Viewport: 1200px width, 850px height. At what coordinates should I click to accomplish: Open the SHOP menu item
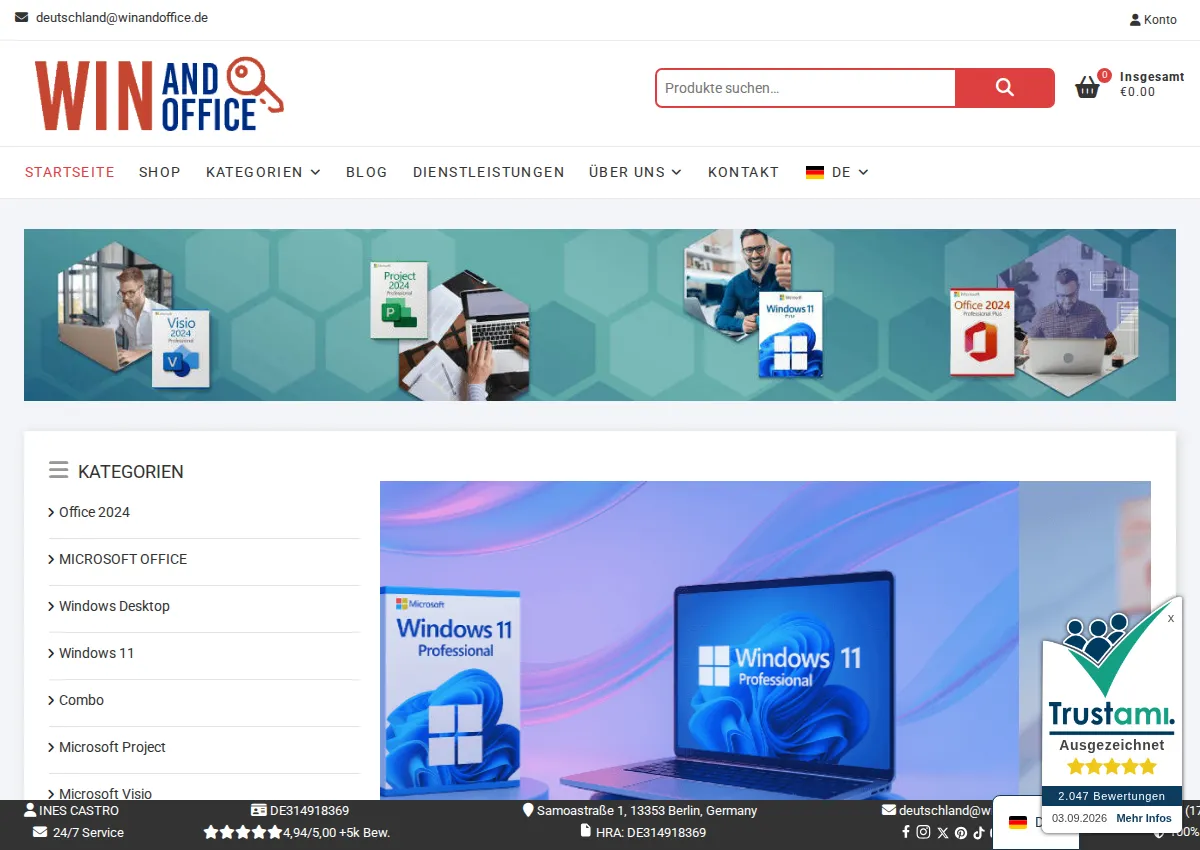click(160, 172)
